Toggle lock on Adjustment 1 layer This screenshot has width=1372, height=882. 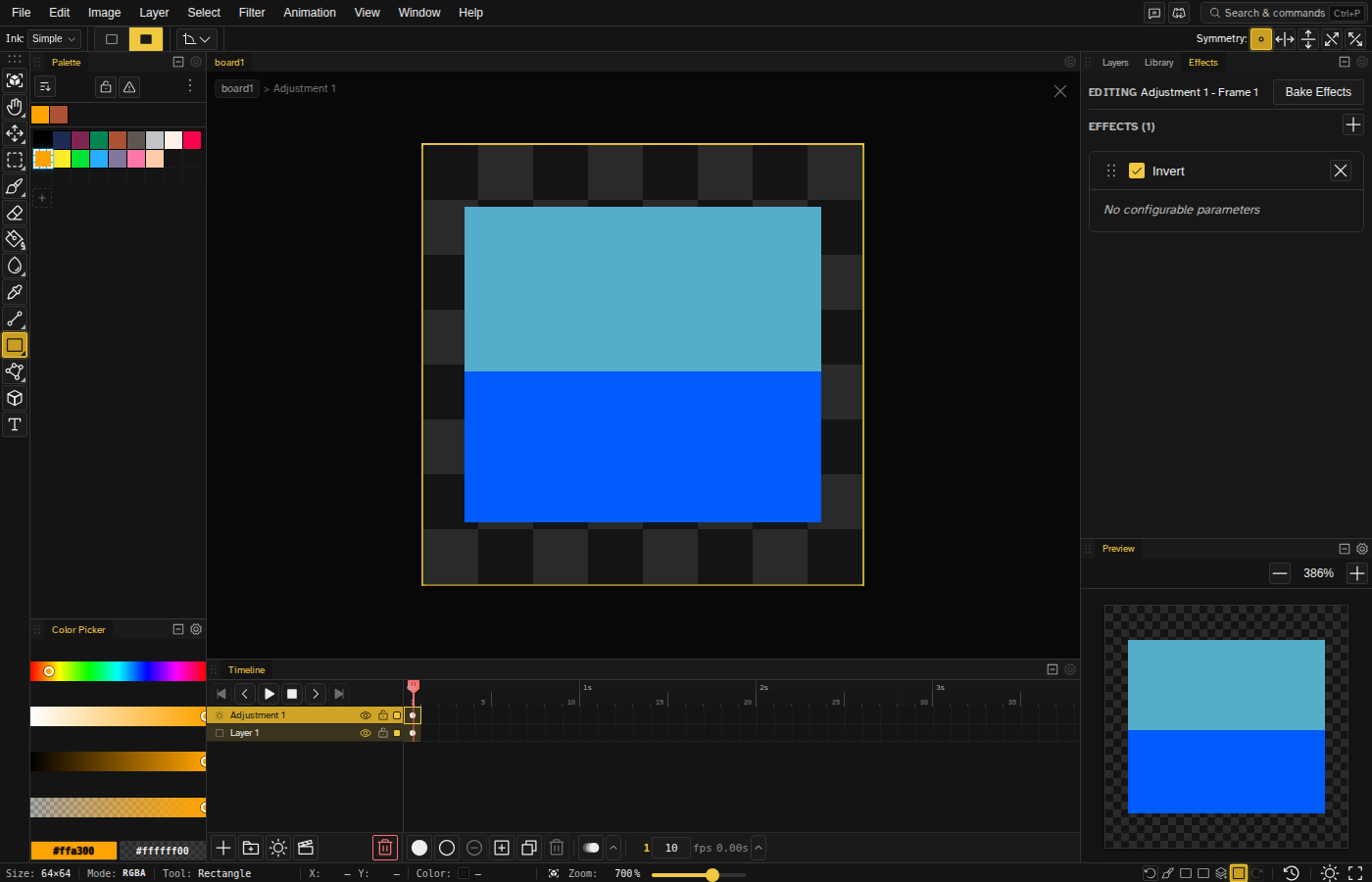click(383, 715)
